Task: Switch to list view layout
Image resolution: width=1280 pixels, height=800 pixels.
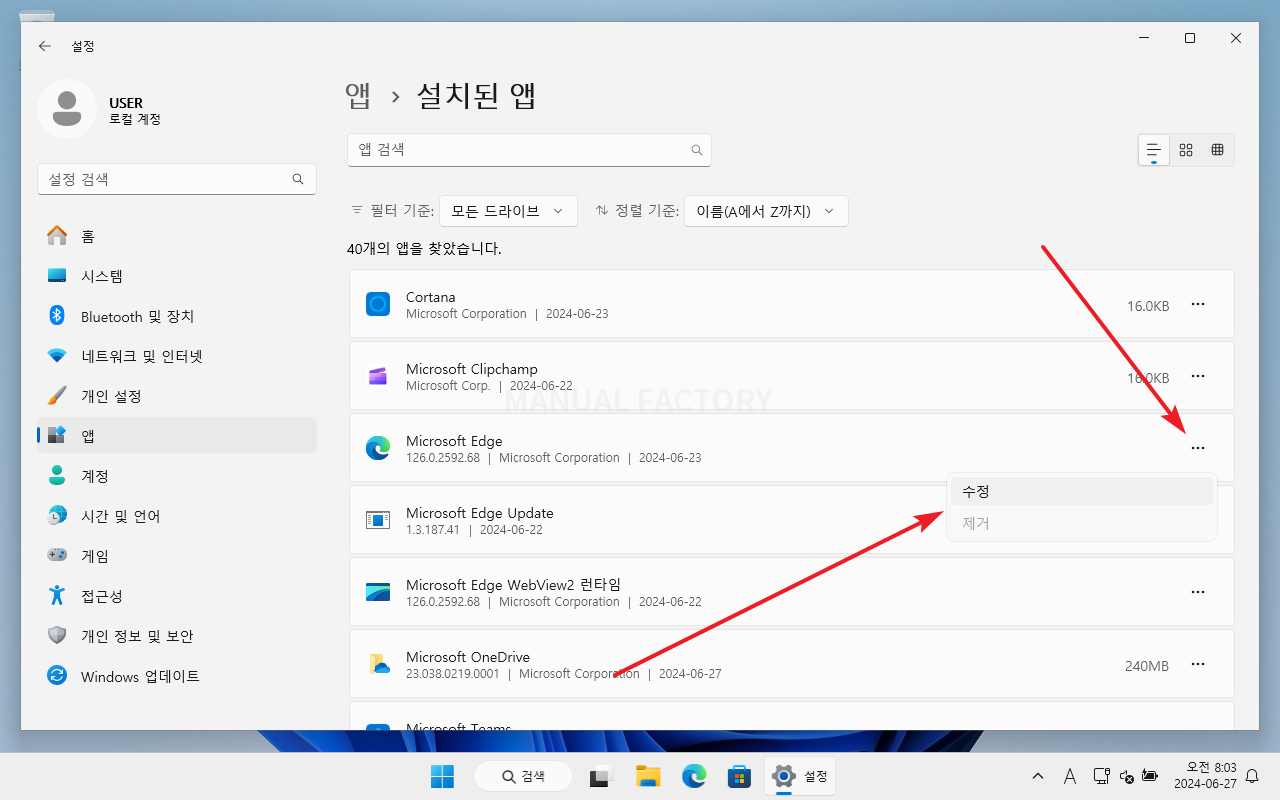Action: [1154, 150]
